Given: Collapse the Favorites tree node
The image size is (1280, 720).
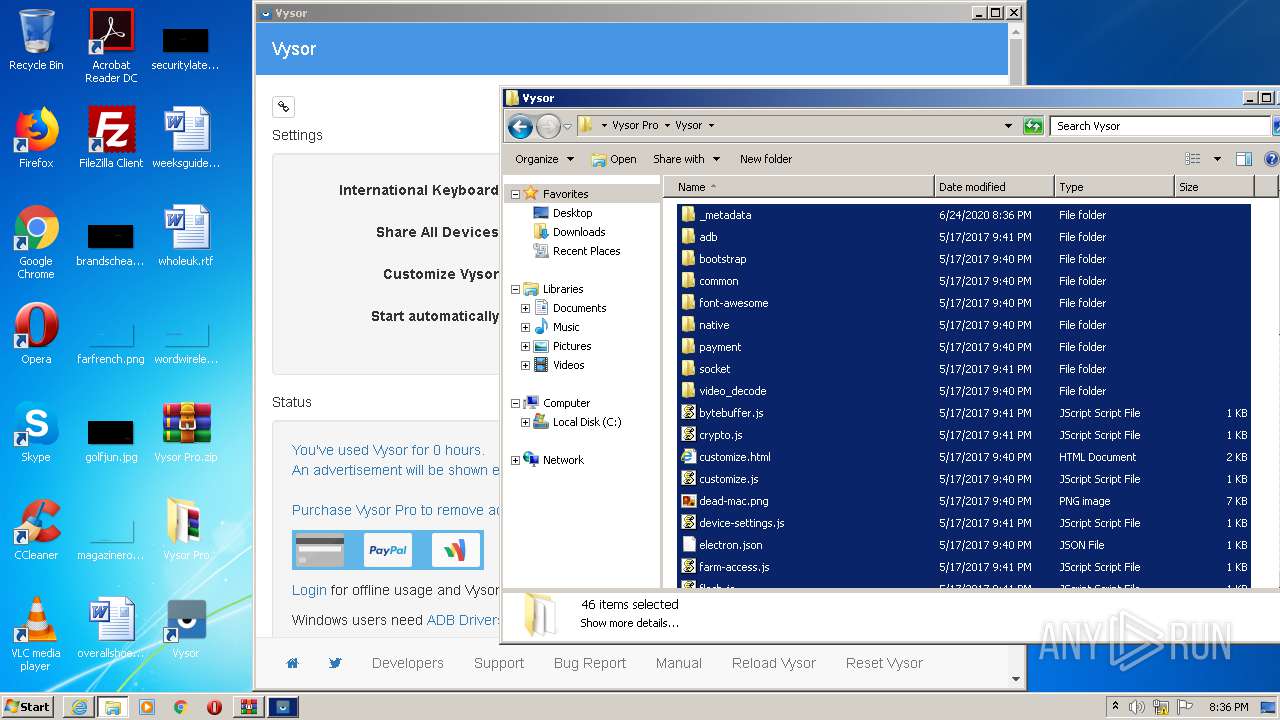Looking at the screenshot, I should tap(516, 194).
